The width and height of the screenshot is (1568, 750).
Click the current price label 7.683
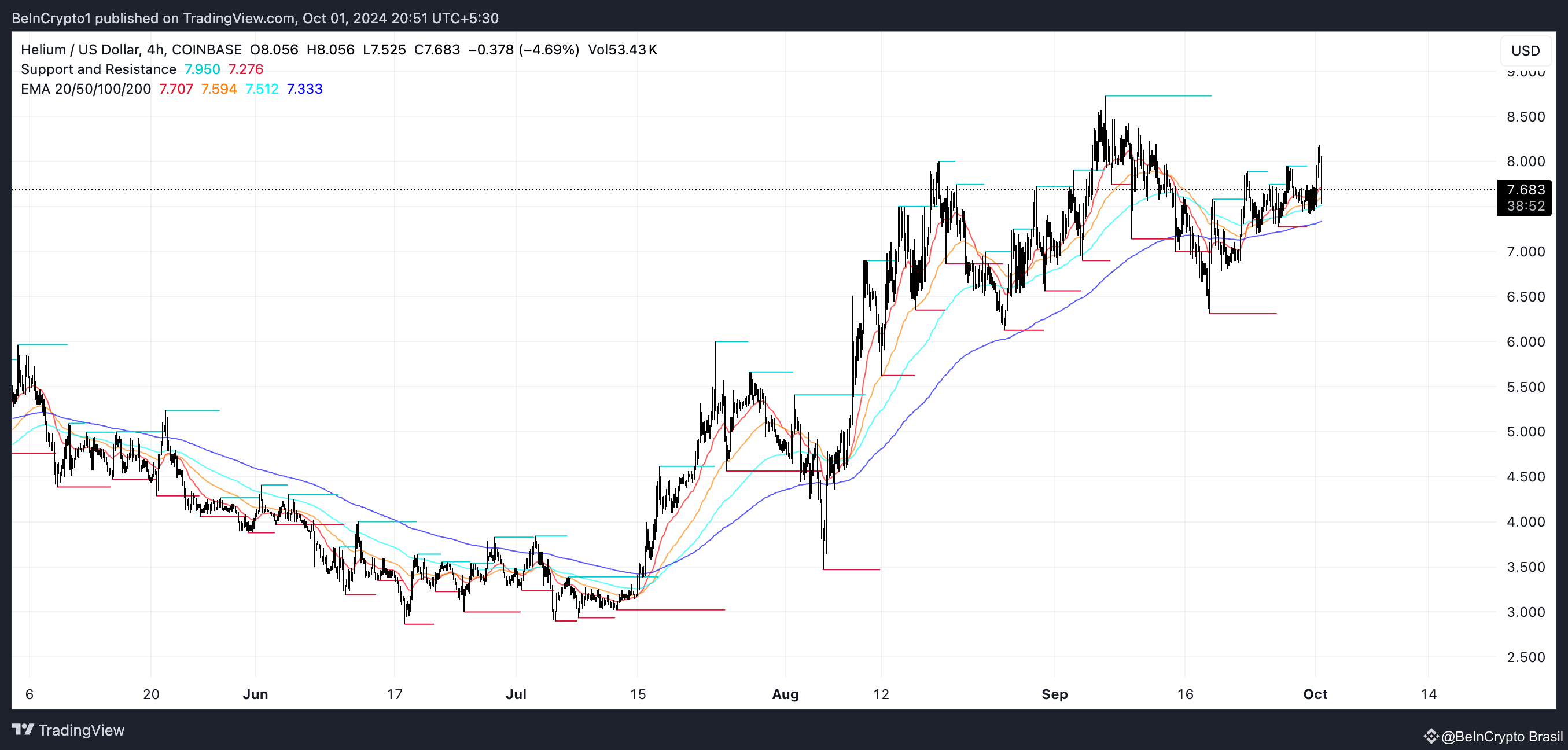[1525, 190]
